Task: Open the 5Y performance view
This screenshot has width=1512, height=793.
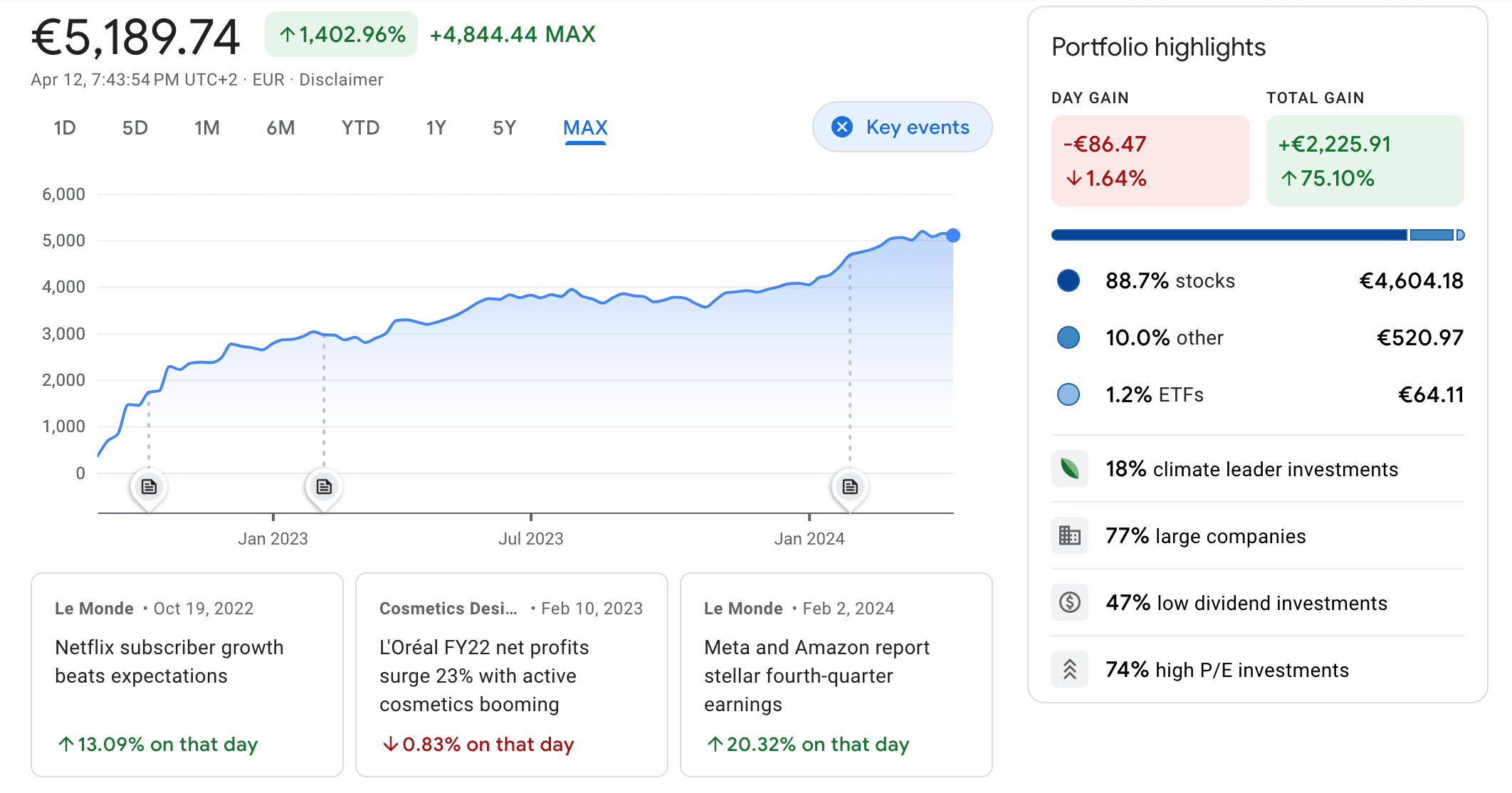Action: pos(505,127)
